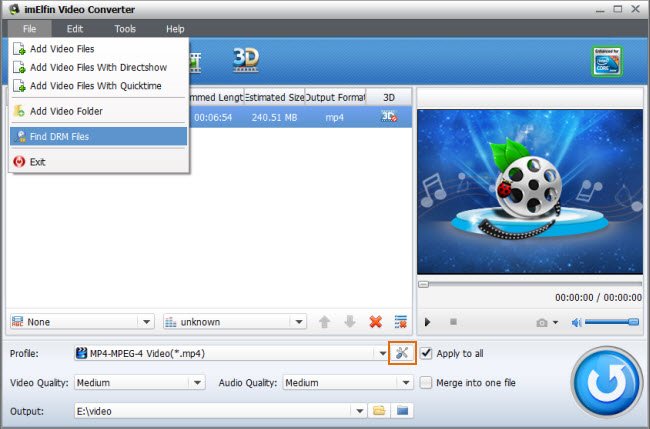Click the 3D column header
This screenshot has width=650, height=429.
pos(389,97)
